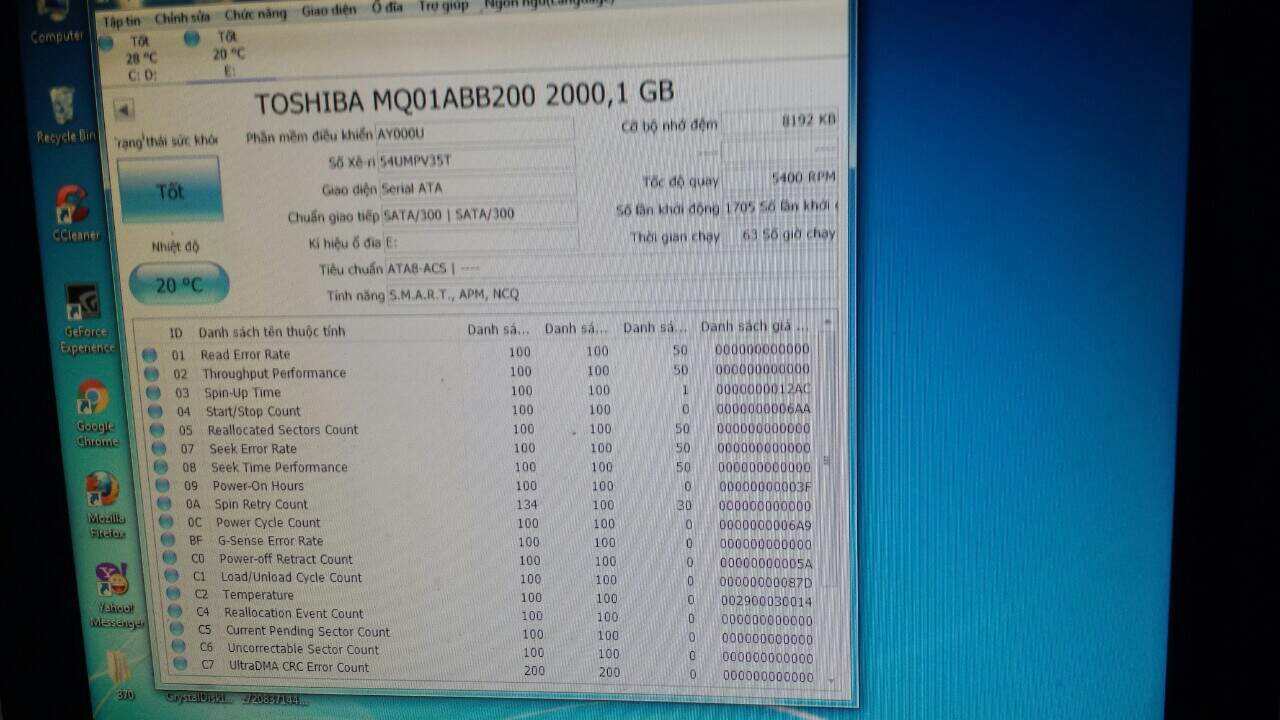This screenshot has width=1280, height=720.
Task: Click the previous disk arrow button
Action: coord(124,110)
